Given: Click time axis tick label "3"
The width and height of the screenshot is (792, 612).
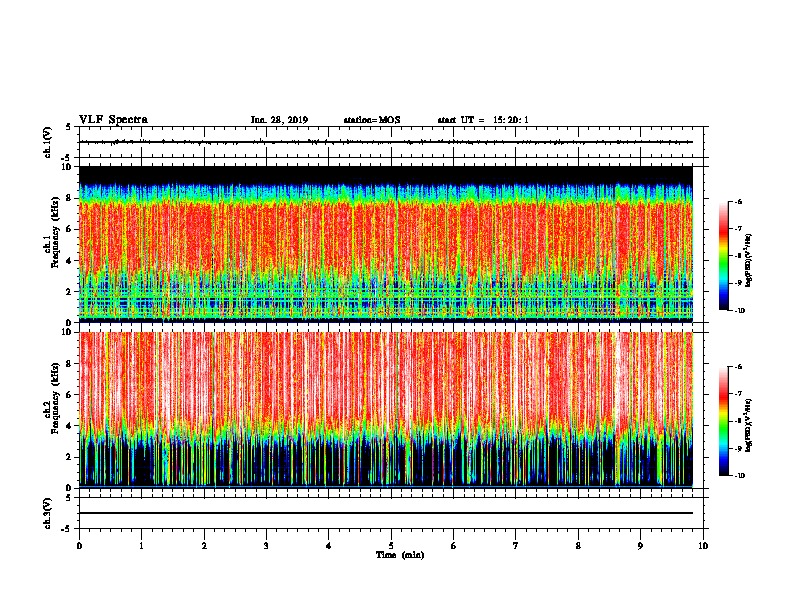Looking at the screenshot, I should [266, 546].
